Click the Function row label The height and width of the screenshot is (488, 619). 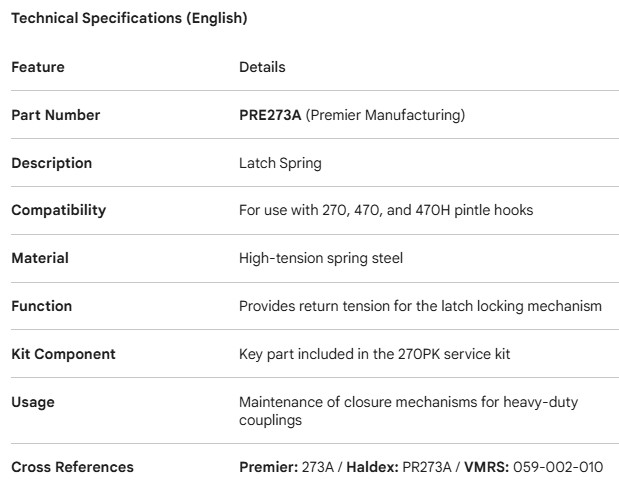point(41,306)
